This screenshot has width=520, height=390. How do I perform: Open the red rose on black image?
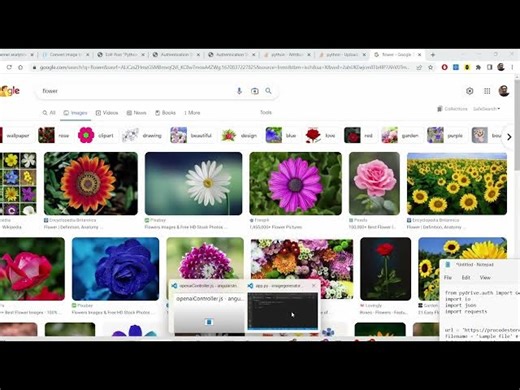coord(385,269)
